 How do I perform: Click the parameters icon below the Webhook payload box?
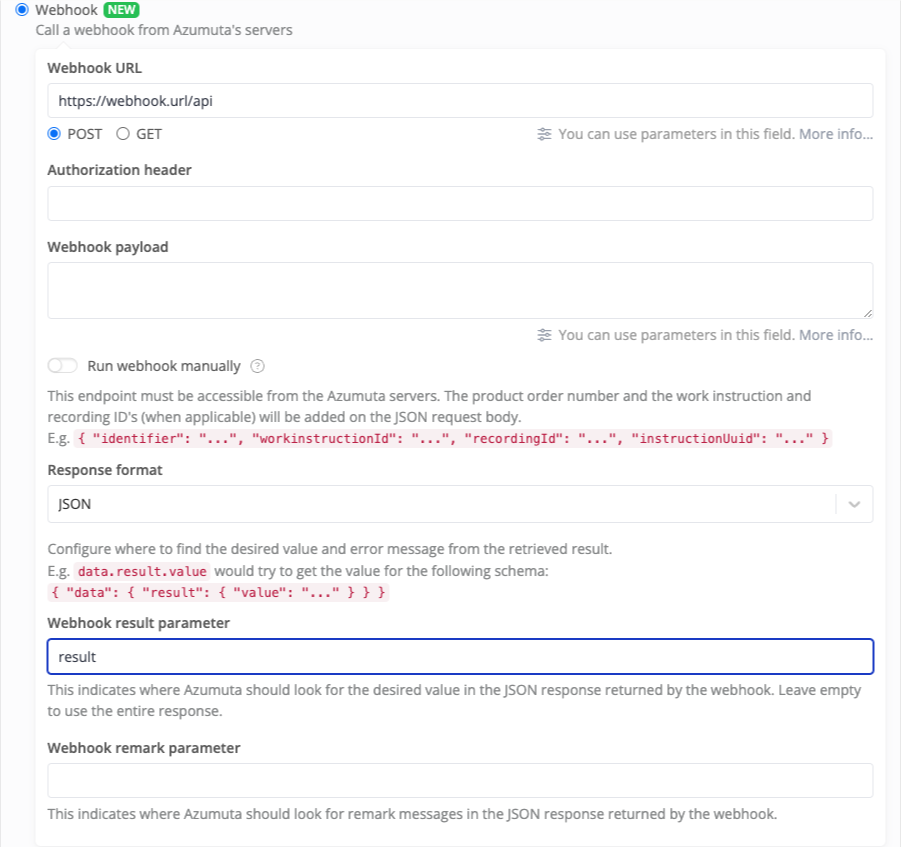click(544, 334)
